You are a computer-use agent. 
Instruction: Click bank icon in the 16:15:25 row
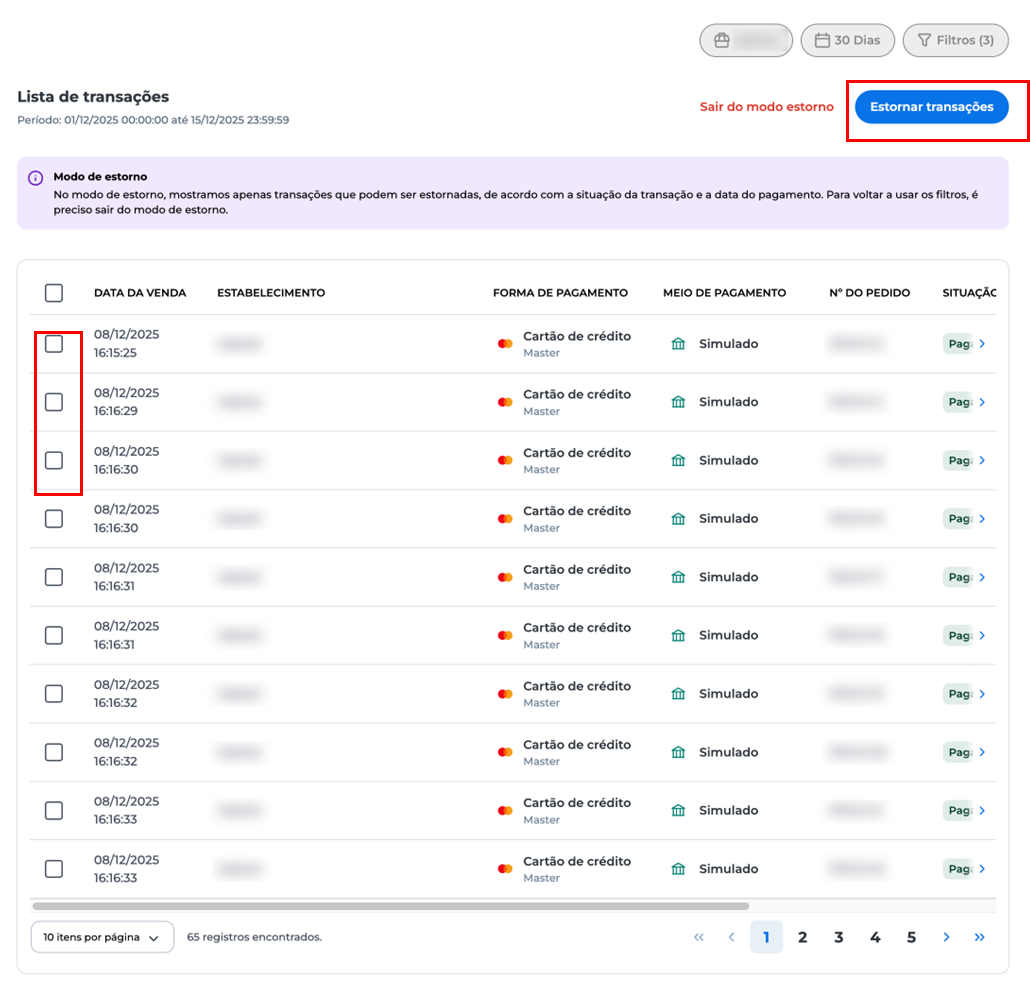point(678,344)
